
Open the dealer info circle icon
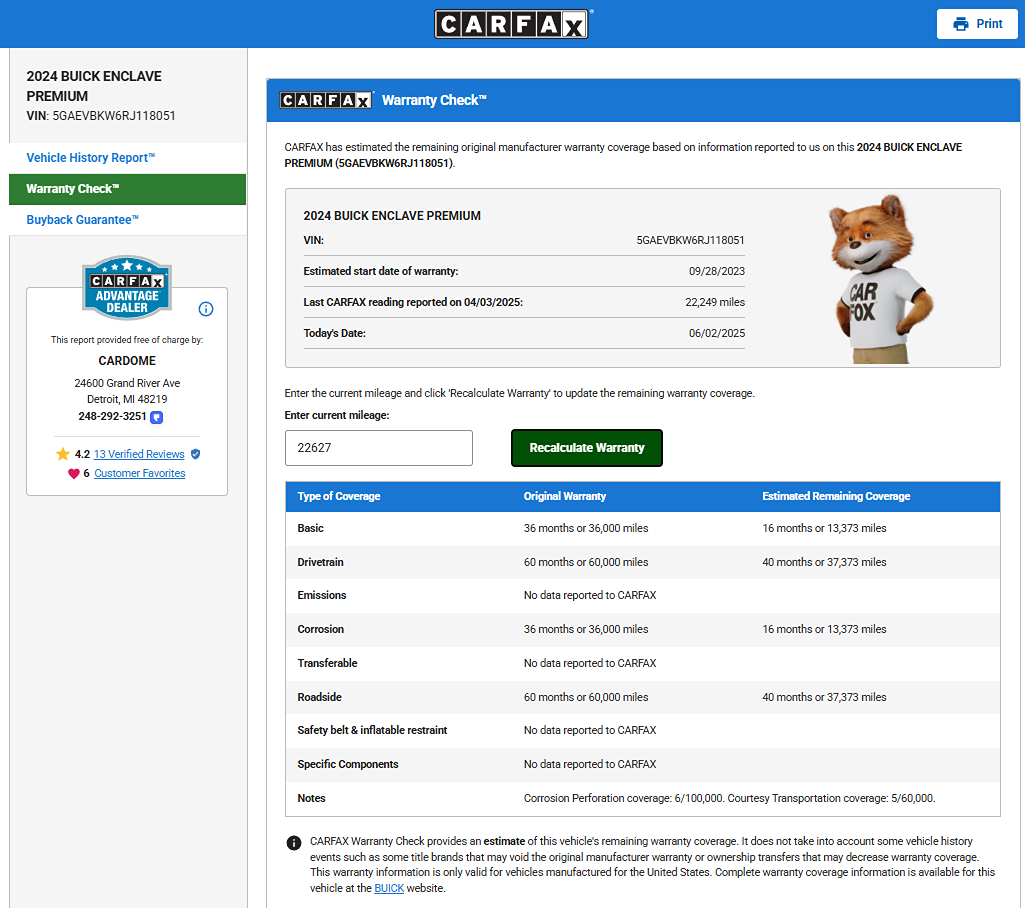(x=206, y=309)
